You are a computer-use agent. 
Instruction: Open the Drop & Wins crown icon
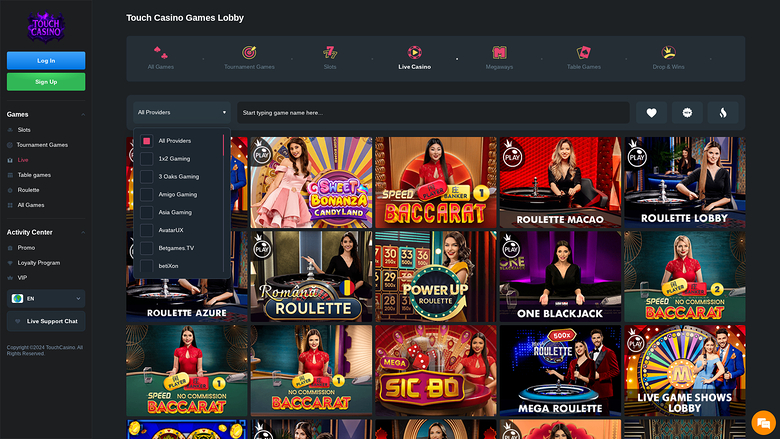coord(668,52)
